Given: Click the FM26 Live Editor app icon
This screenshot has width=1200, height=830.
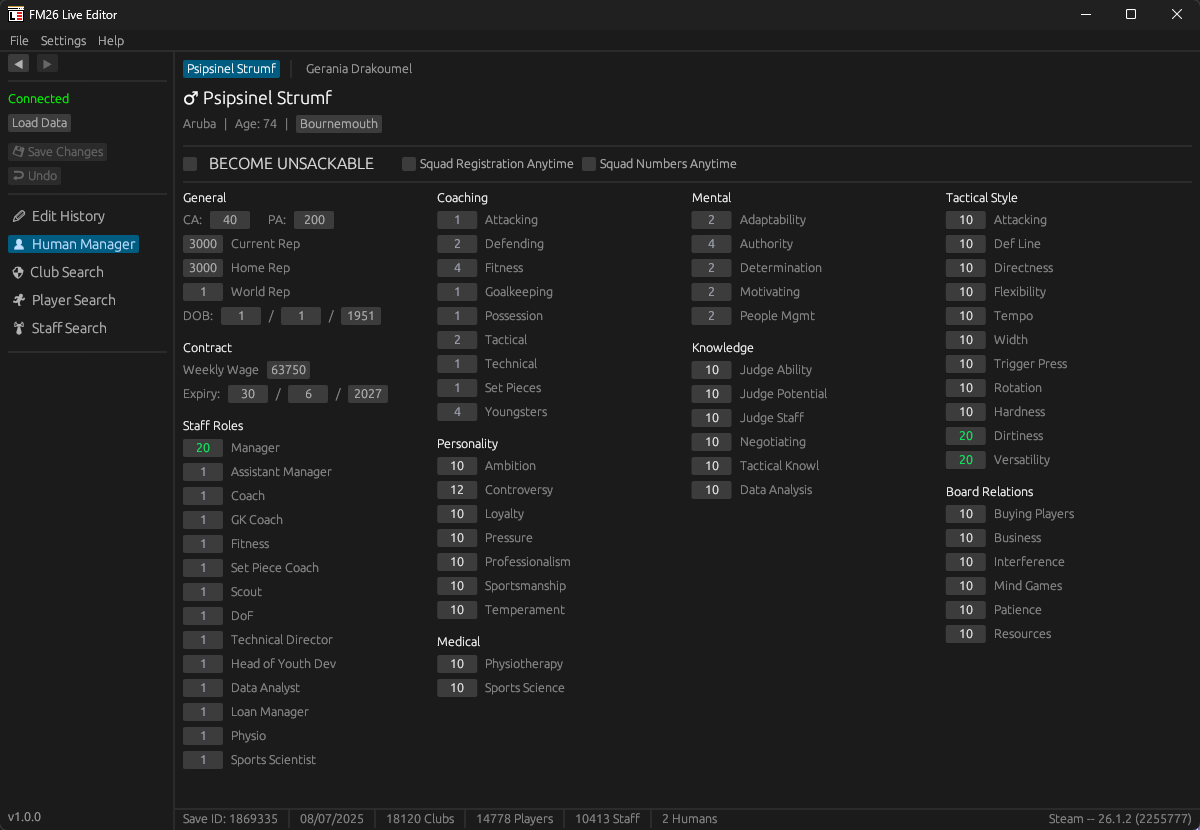Looking at the screenshot, I should click(x=16, y=15).
